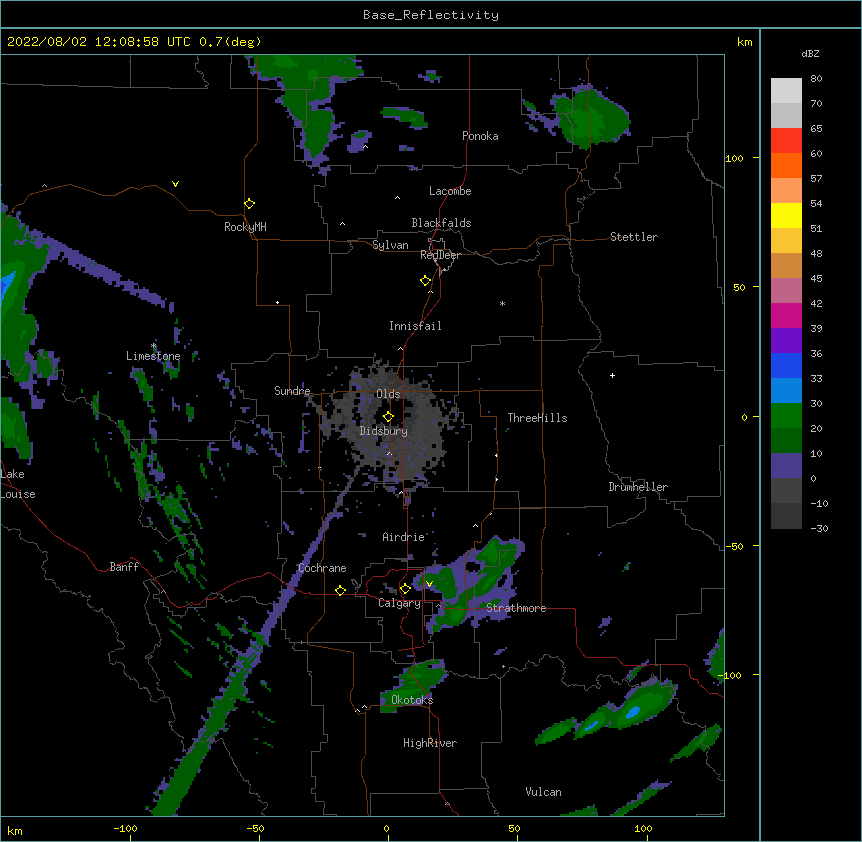Select the Vulcan town label
Image resolution: width=862 pixels, height=842 pixels.
point(543,792)
